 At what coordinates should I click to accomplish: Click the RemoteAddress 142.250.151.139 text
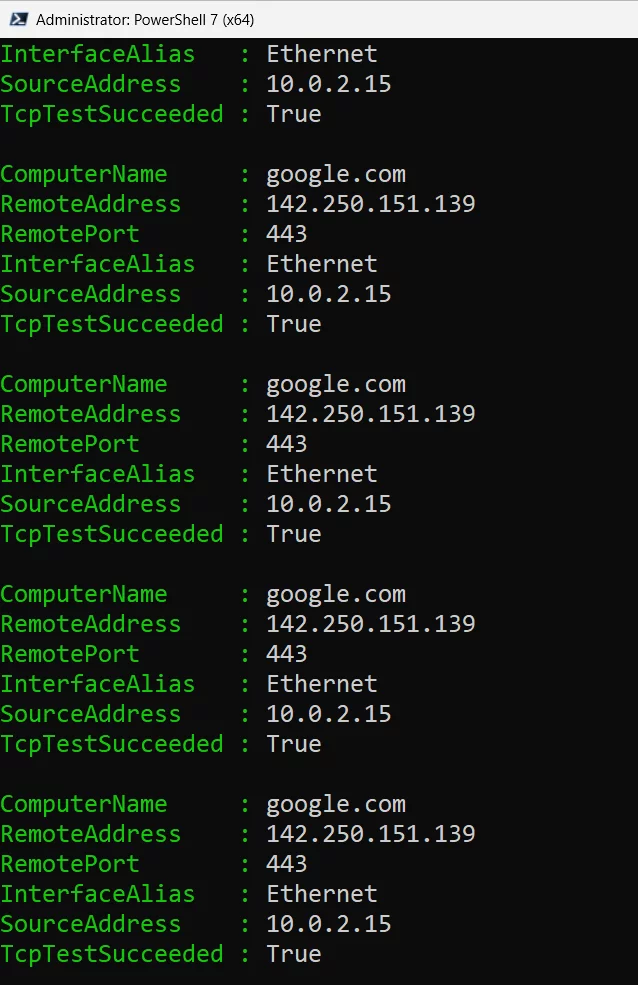(x=371, y=204)
